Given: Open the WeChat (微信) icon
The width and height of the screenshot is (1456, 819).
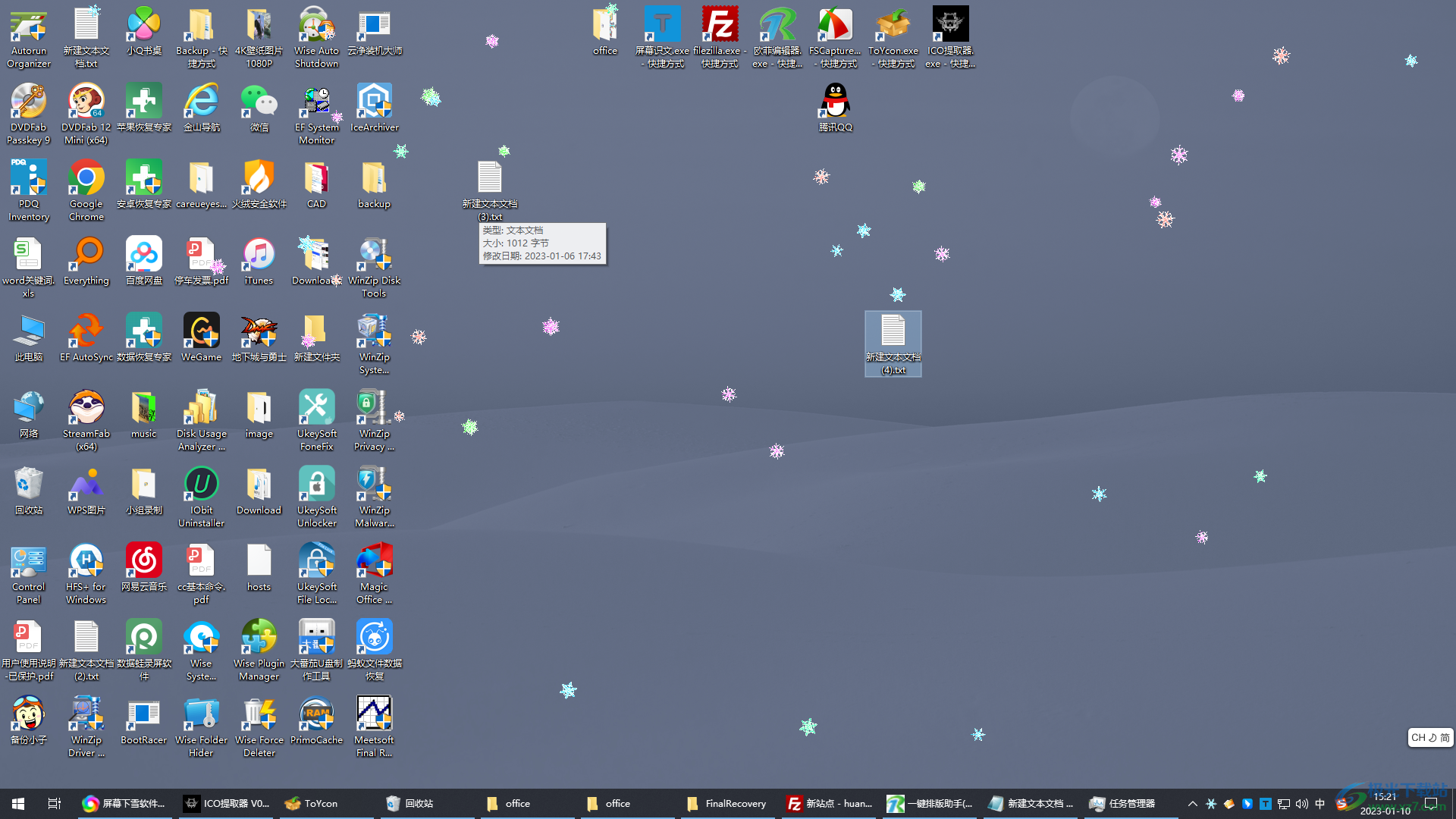Looking at the screenshot, I should pos(259,108).
